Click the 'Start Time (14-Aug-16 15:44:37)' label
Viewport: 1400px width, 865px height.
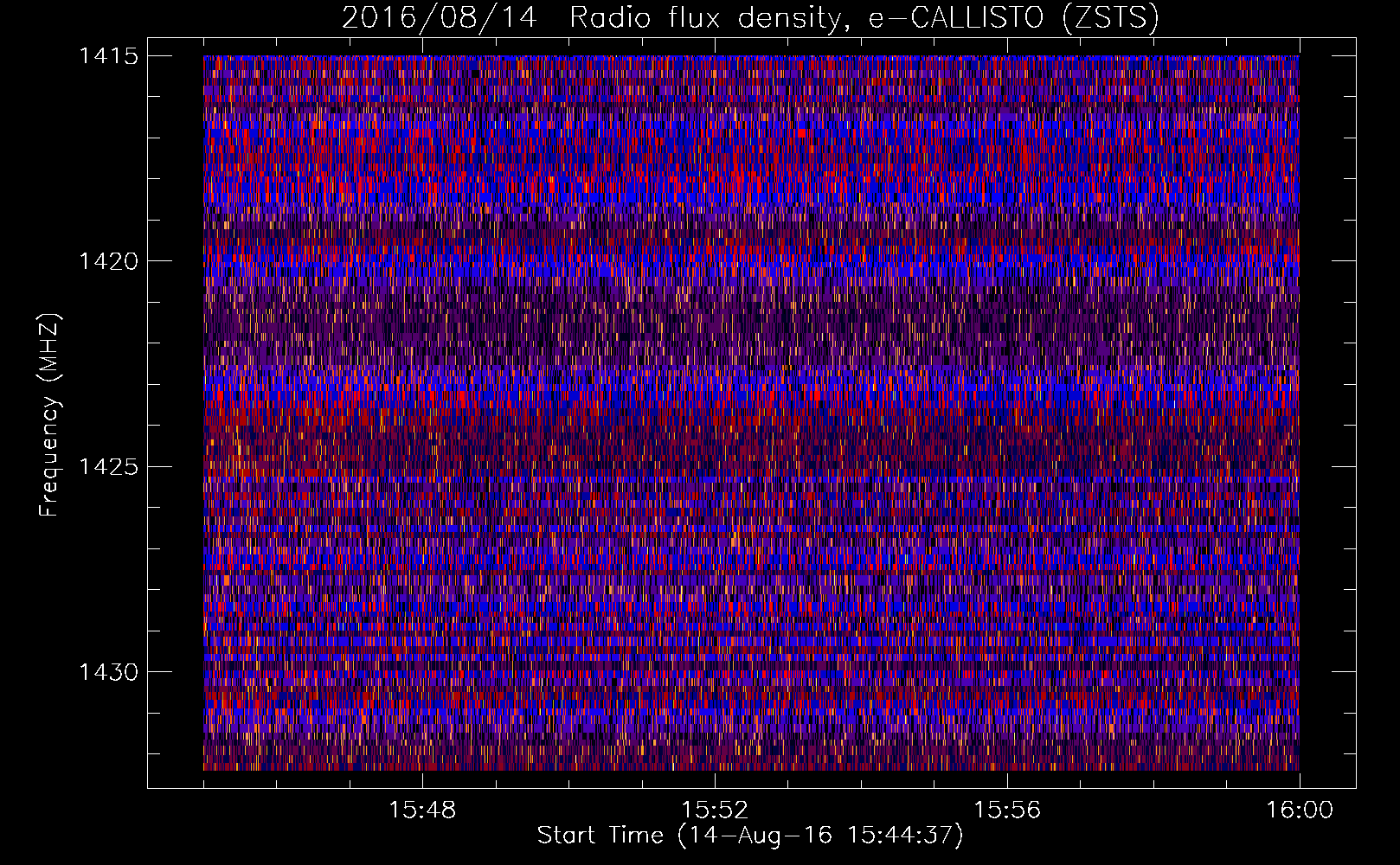click(750, 836)
